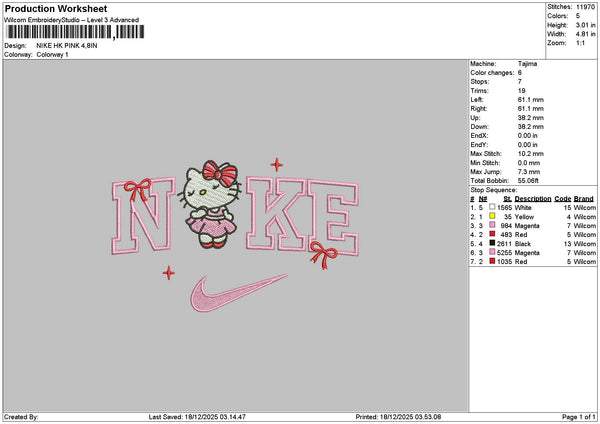Select the design name 'NIKE HK PINK 4,8IN'

67,46
